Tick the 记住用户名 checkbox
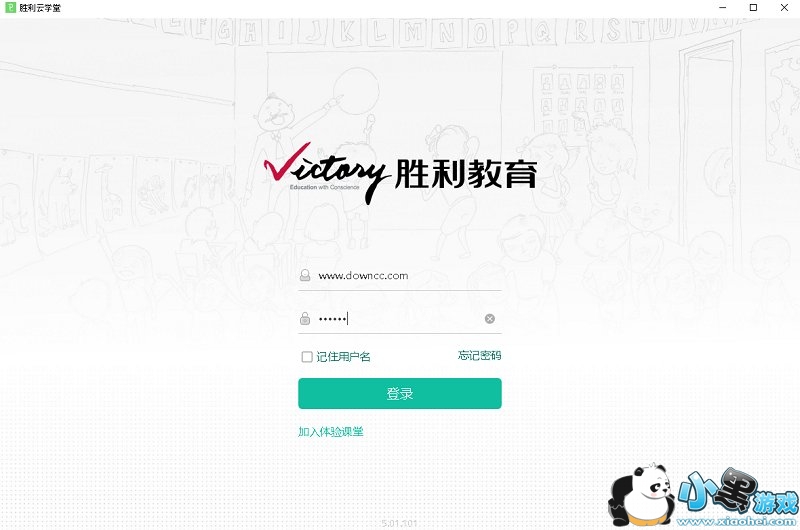 click(x=307, y=357)
